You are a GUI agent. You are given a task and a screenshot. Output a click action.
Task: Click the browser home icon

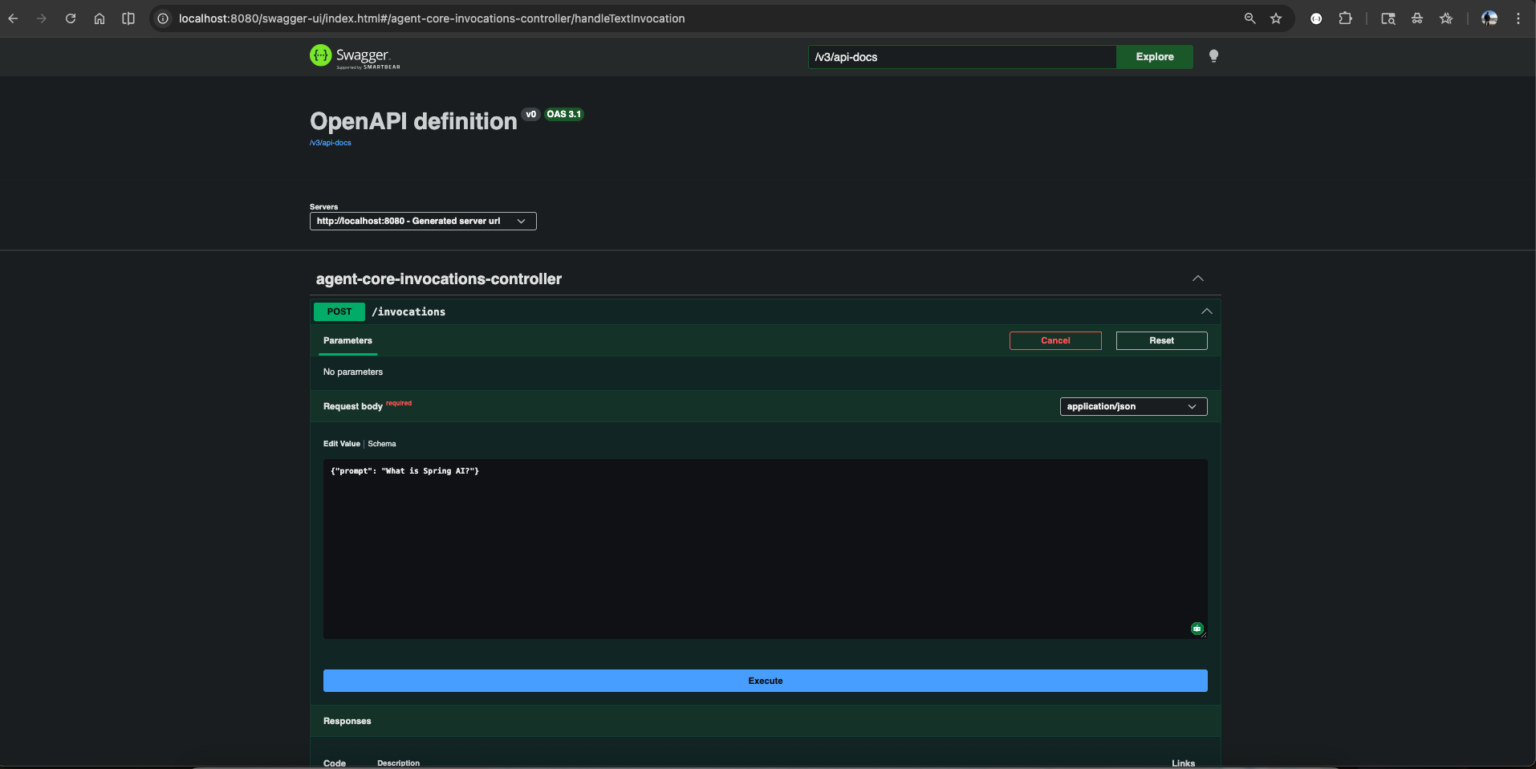coord(99,18)
